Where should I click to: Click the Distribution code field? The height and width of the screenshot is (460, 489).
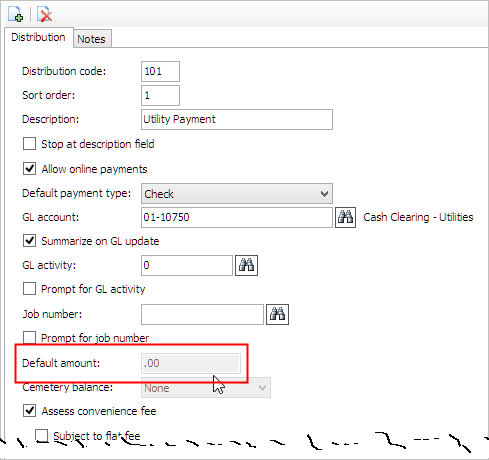[x=160, y=71]
